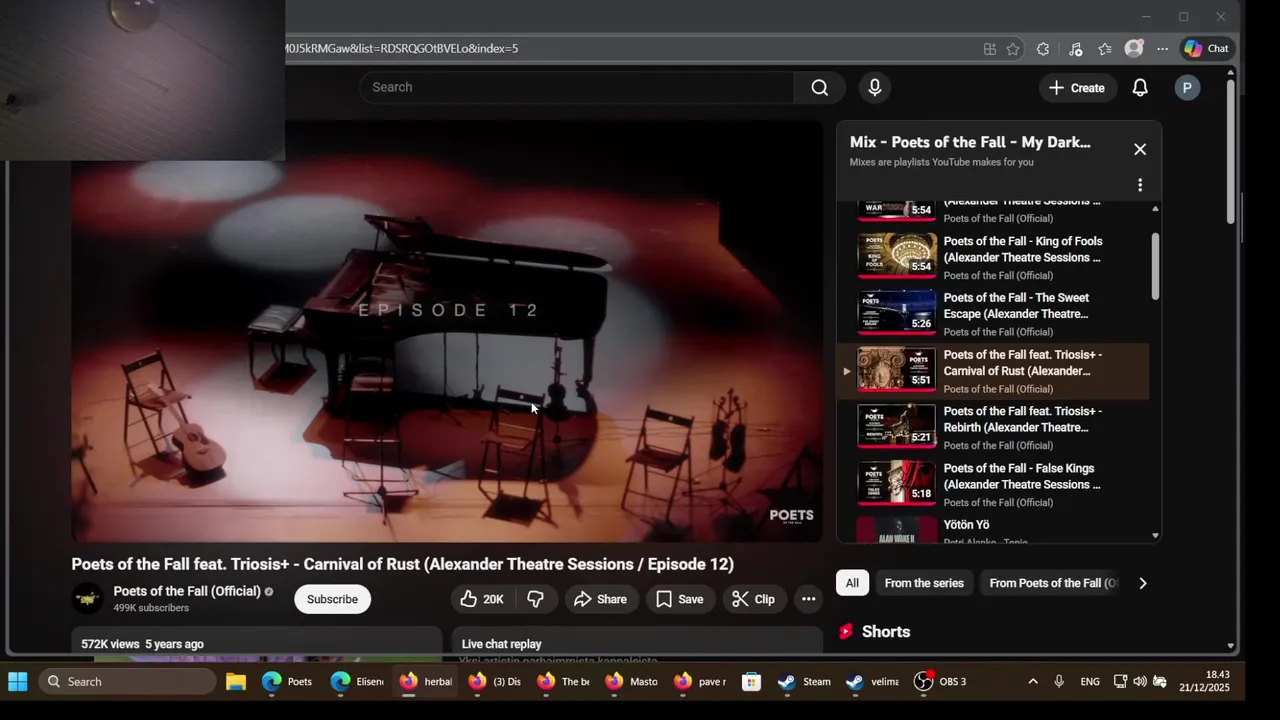Screen dimensions: 1280x720
Task: Switch input language ENG indicator
Action: point(1090,682)
